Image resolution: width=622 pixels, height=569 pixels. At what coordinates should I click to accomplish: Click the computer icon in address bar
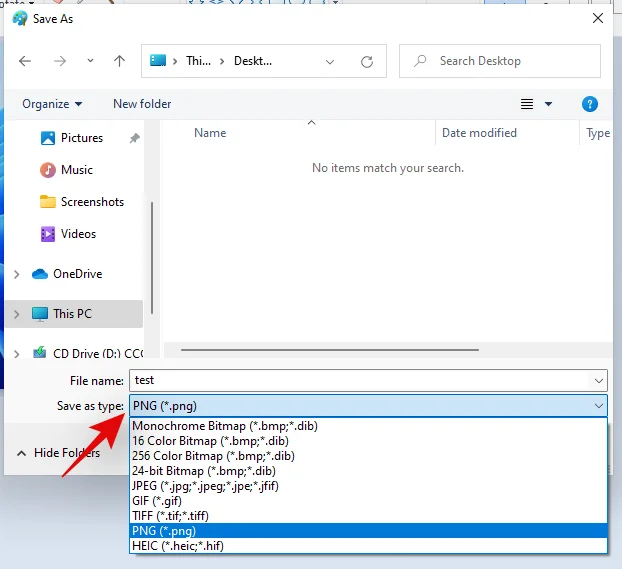(x=158, y=60)
